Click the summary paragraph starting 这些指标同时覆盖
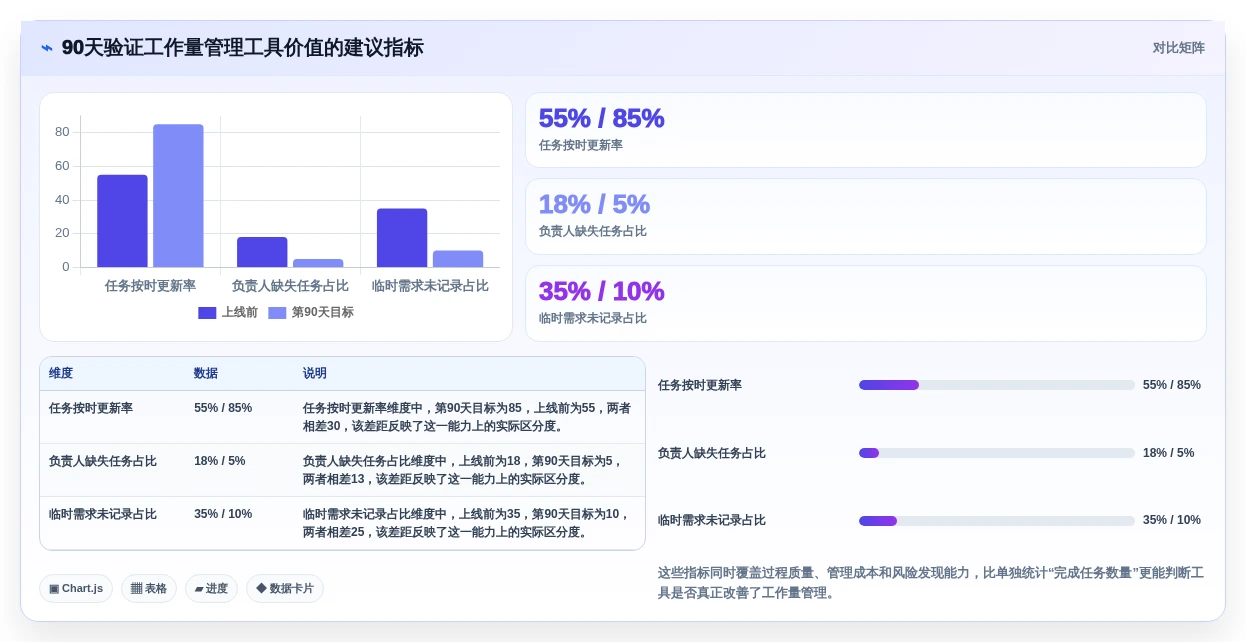 click(930, 583)
